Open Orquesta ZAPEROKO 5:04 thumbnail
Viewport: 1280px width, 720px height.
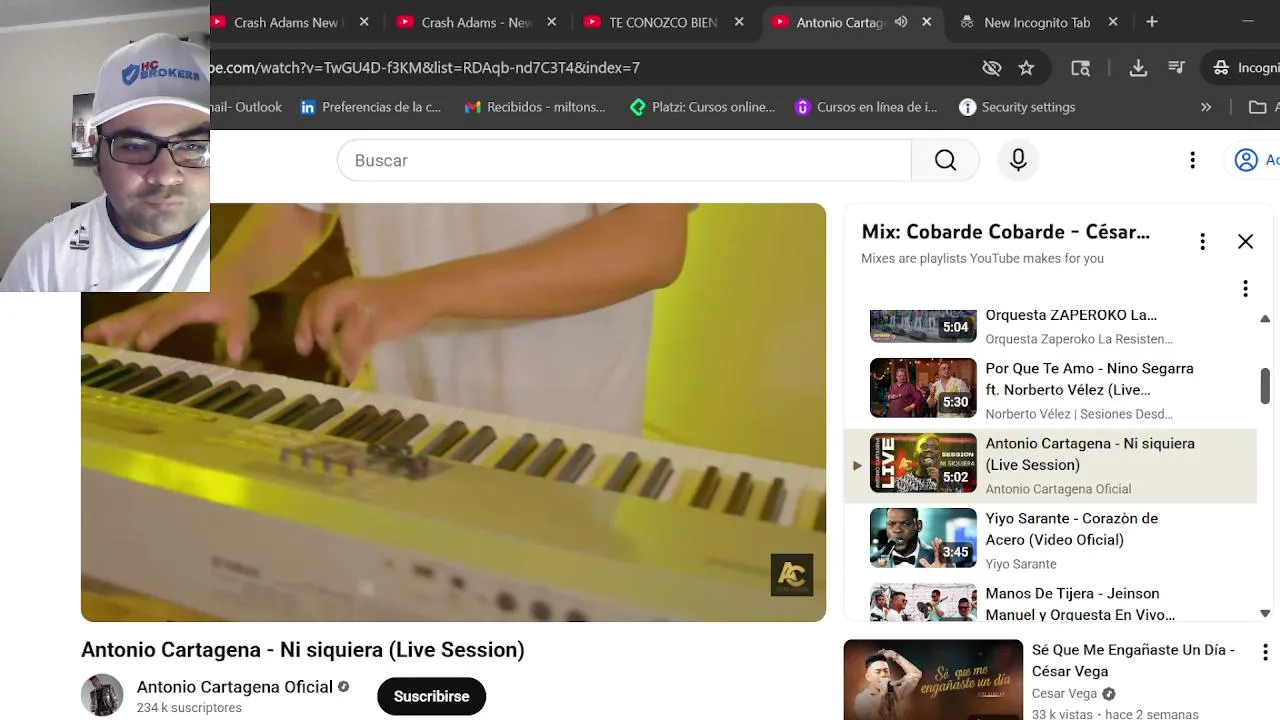[923, 326]
